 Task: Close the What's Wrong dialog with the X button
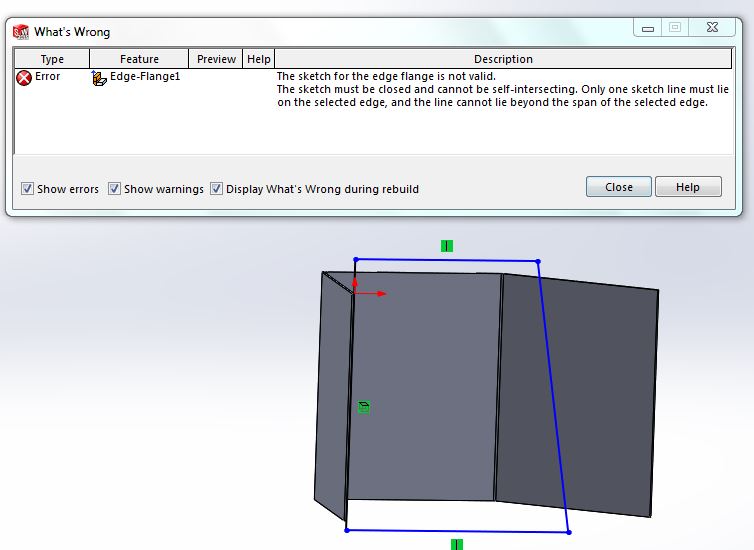click(x=712, y=28)
